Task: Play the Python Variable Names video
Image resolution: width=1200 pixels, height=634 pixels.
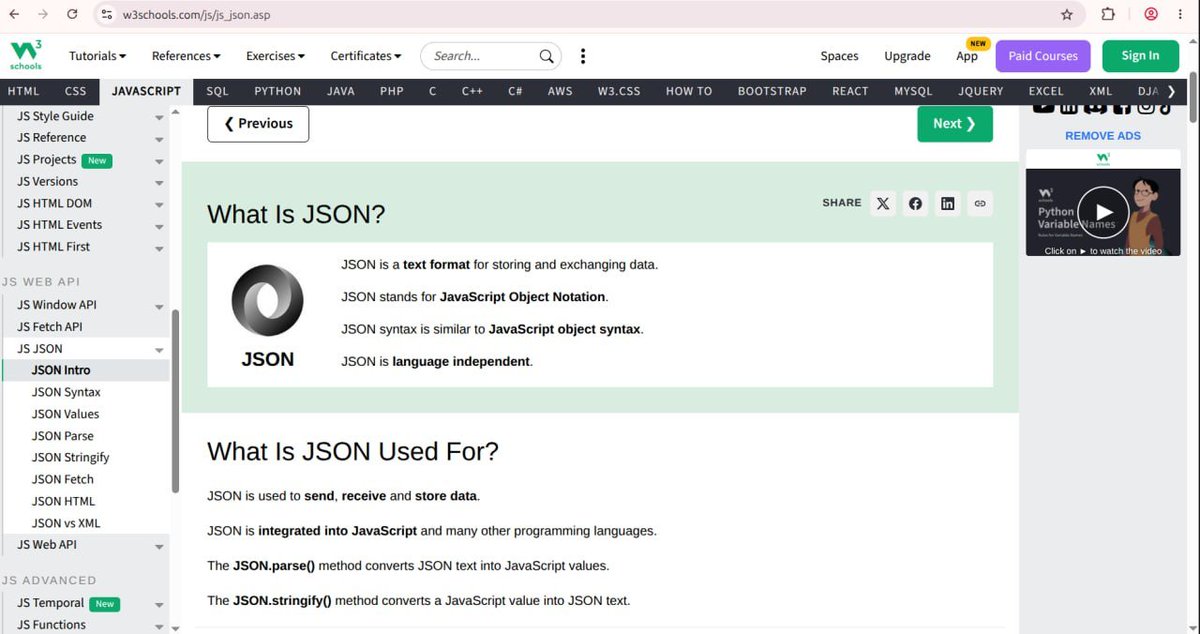Action: coord(1103,211)
